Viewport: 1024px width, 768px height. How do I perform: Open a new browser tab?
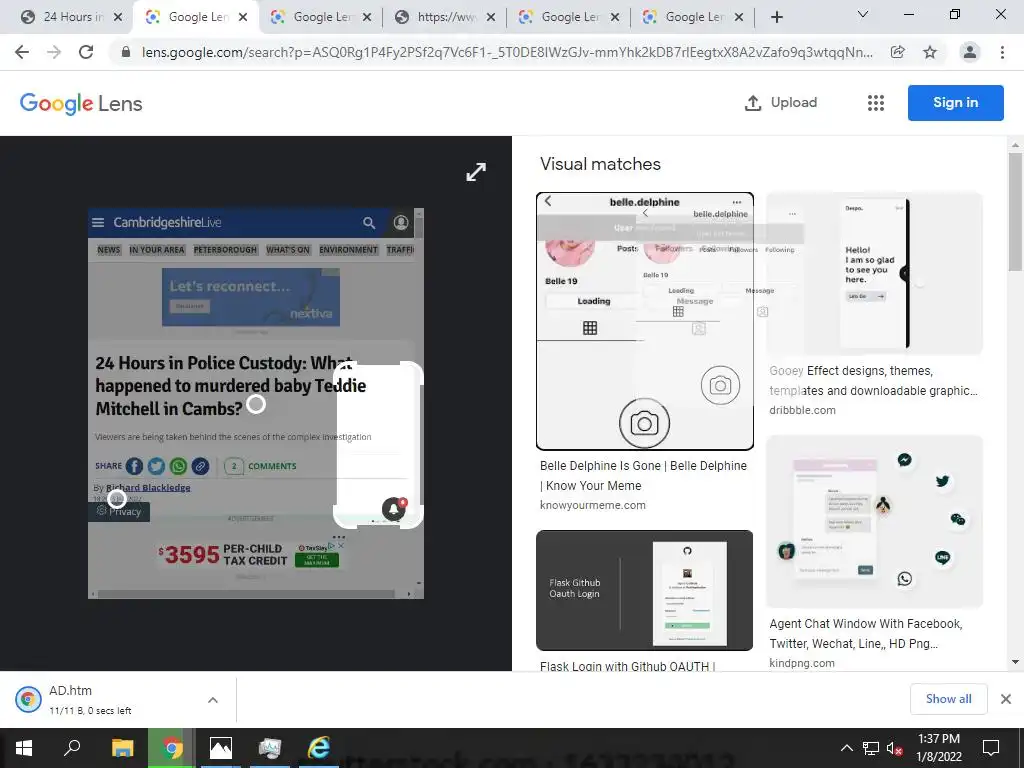(776, 17)
